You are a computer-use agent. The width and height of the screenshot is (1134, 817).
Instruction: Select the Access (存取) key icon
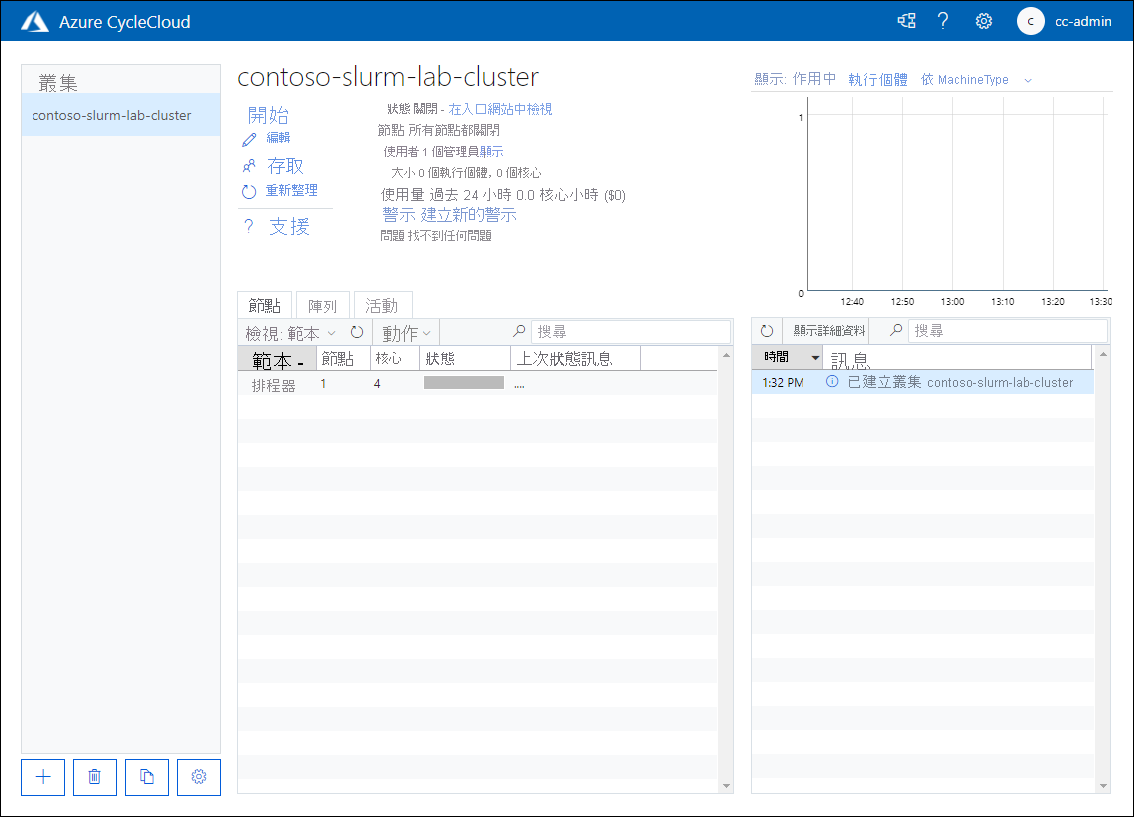(248, 164)
